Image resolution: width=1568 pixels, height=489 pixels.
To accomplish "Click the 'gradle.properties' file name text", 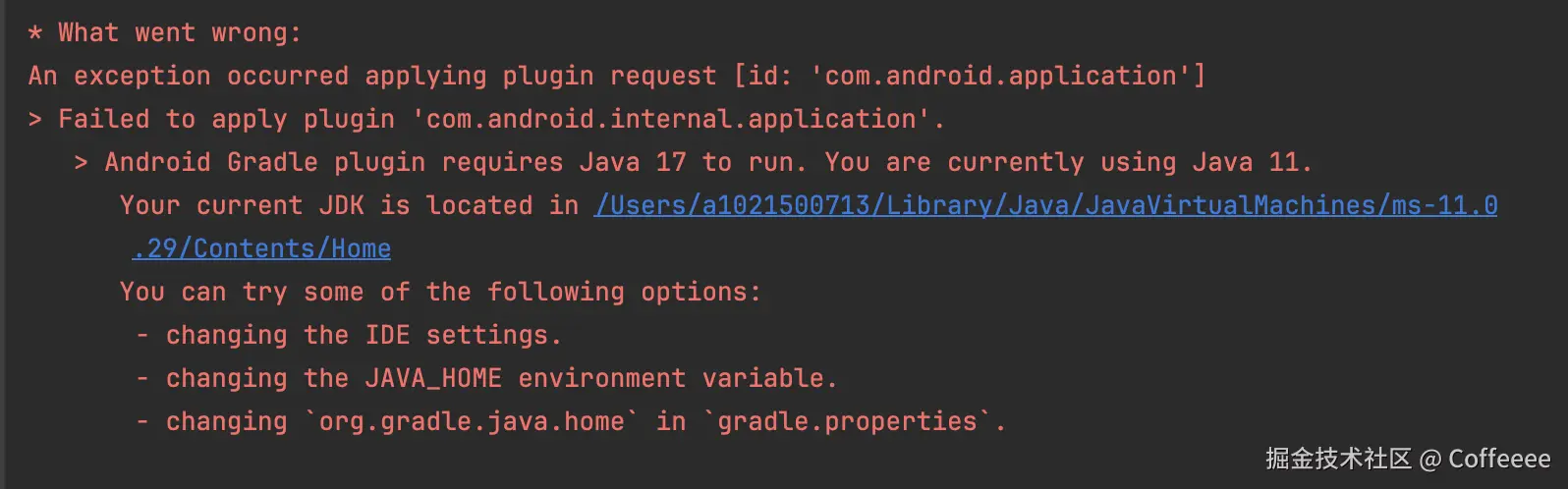I will click(x=847, y=421).
